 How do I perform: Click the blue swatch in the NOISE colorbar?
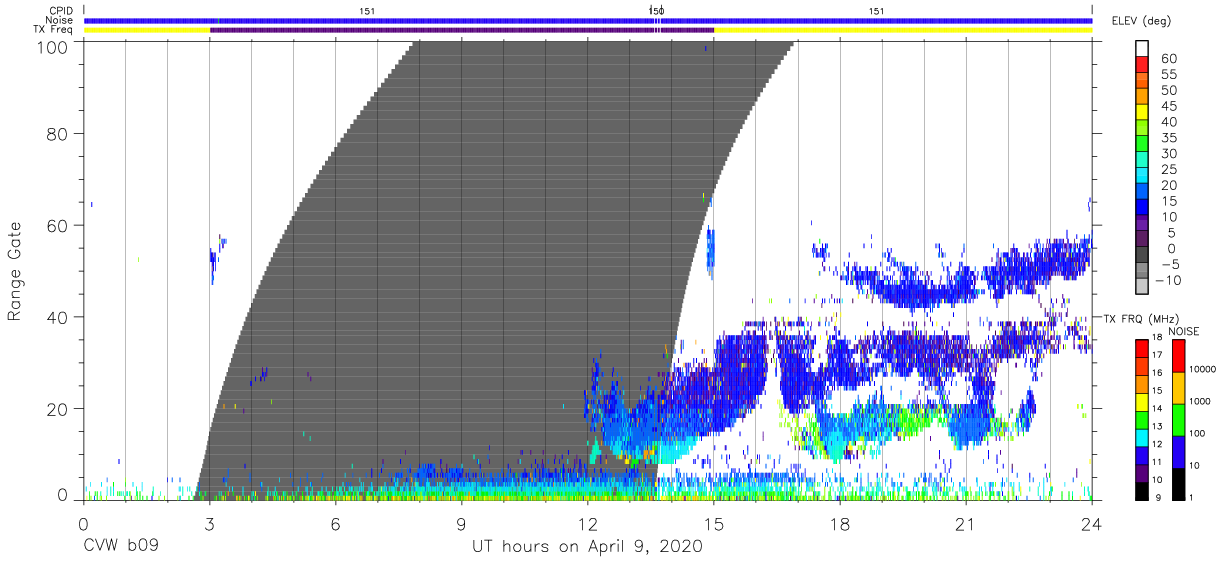point(1178,452)
